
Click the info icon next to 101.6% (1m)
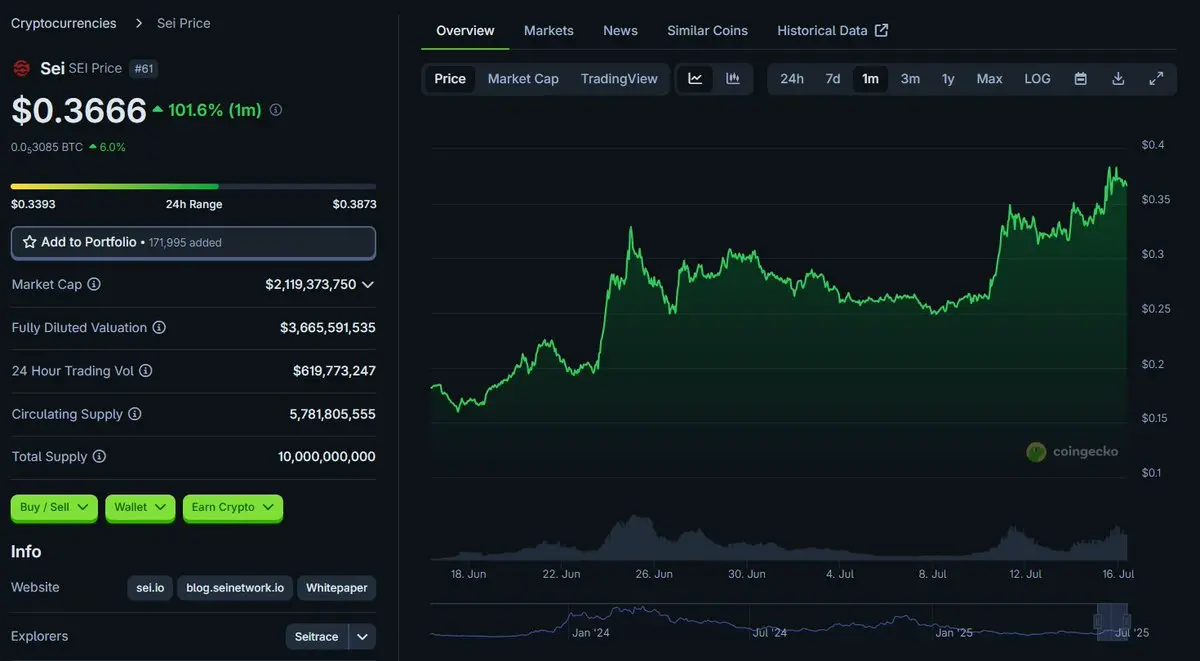point(276,110)
